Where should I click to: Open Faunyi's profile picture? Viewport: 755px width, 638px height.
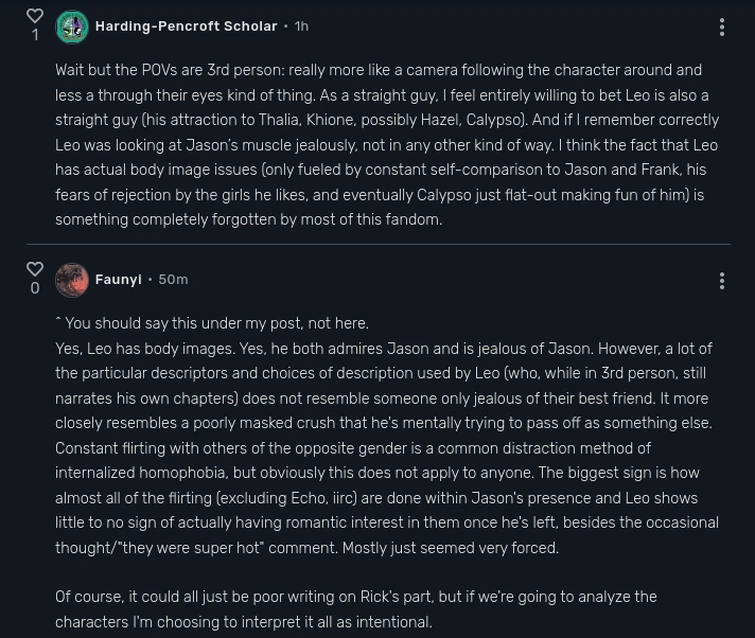pyautogui.click(x=72, y=280)
